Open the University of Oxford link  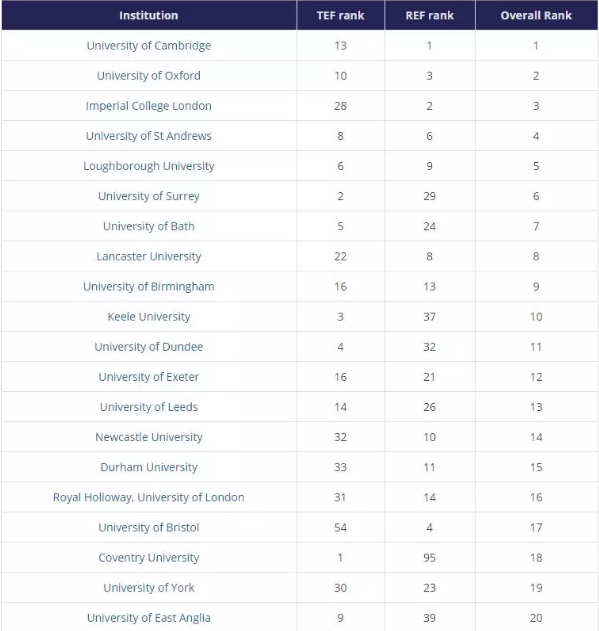click(x=149, y=76)
